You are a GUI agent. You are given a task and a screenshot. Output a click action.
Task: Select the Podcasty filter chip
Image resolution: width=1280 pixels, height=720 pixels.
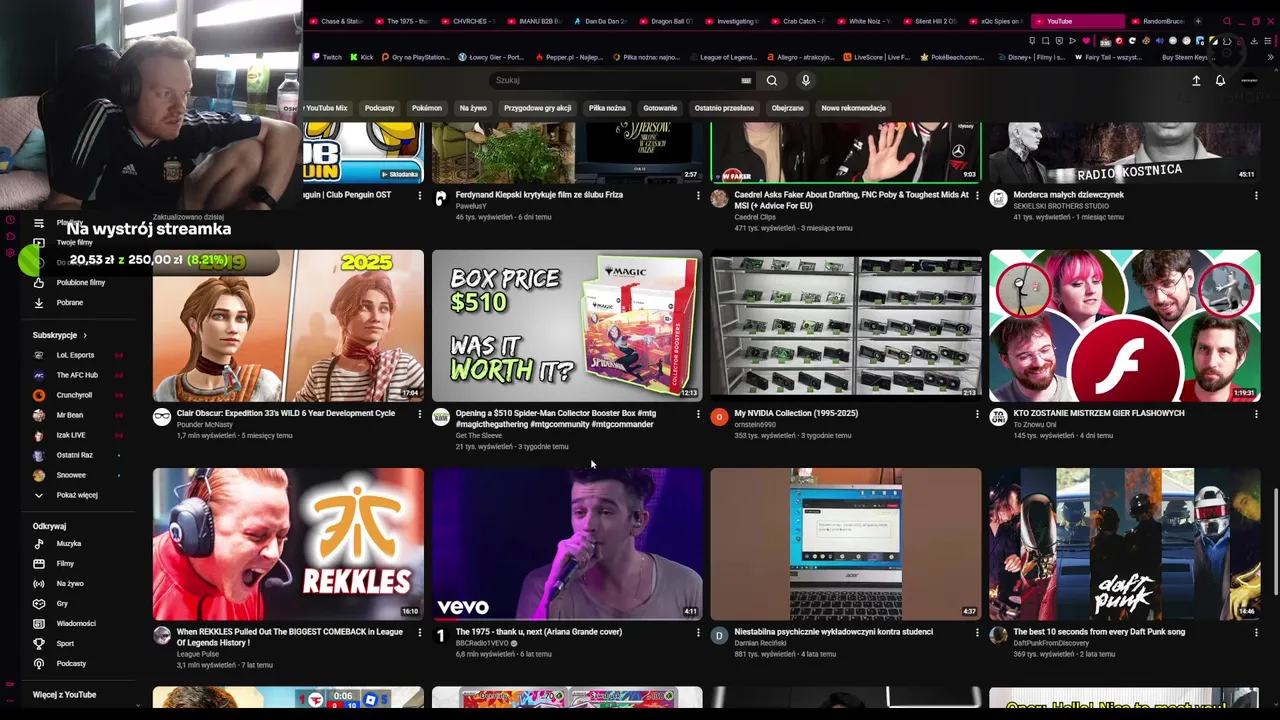pos(379,108)
